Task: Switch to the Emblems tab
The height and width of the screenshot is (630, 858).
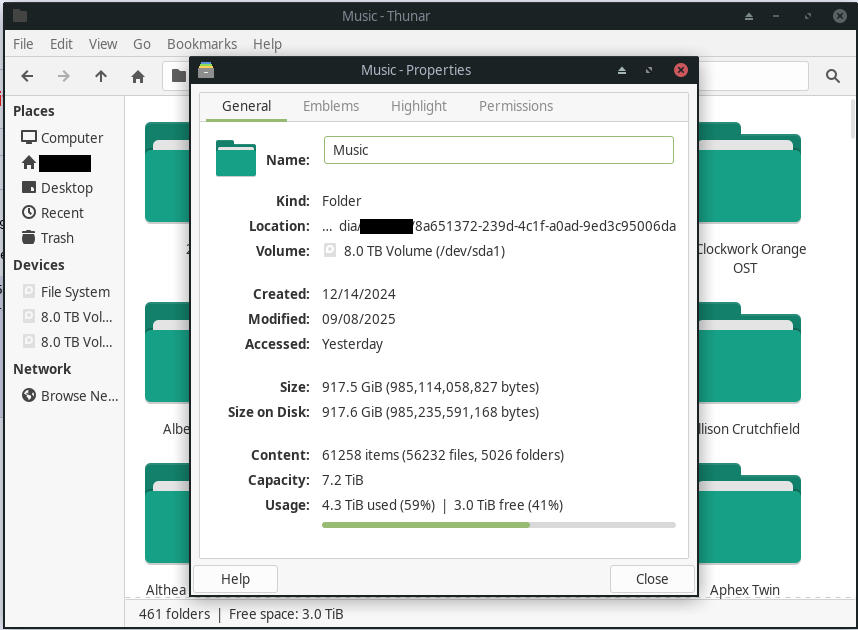Action: [x=331, y=106]
